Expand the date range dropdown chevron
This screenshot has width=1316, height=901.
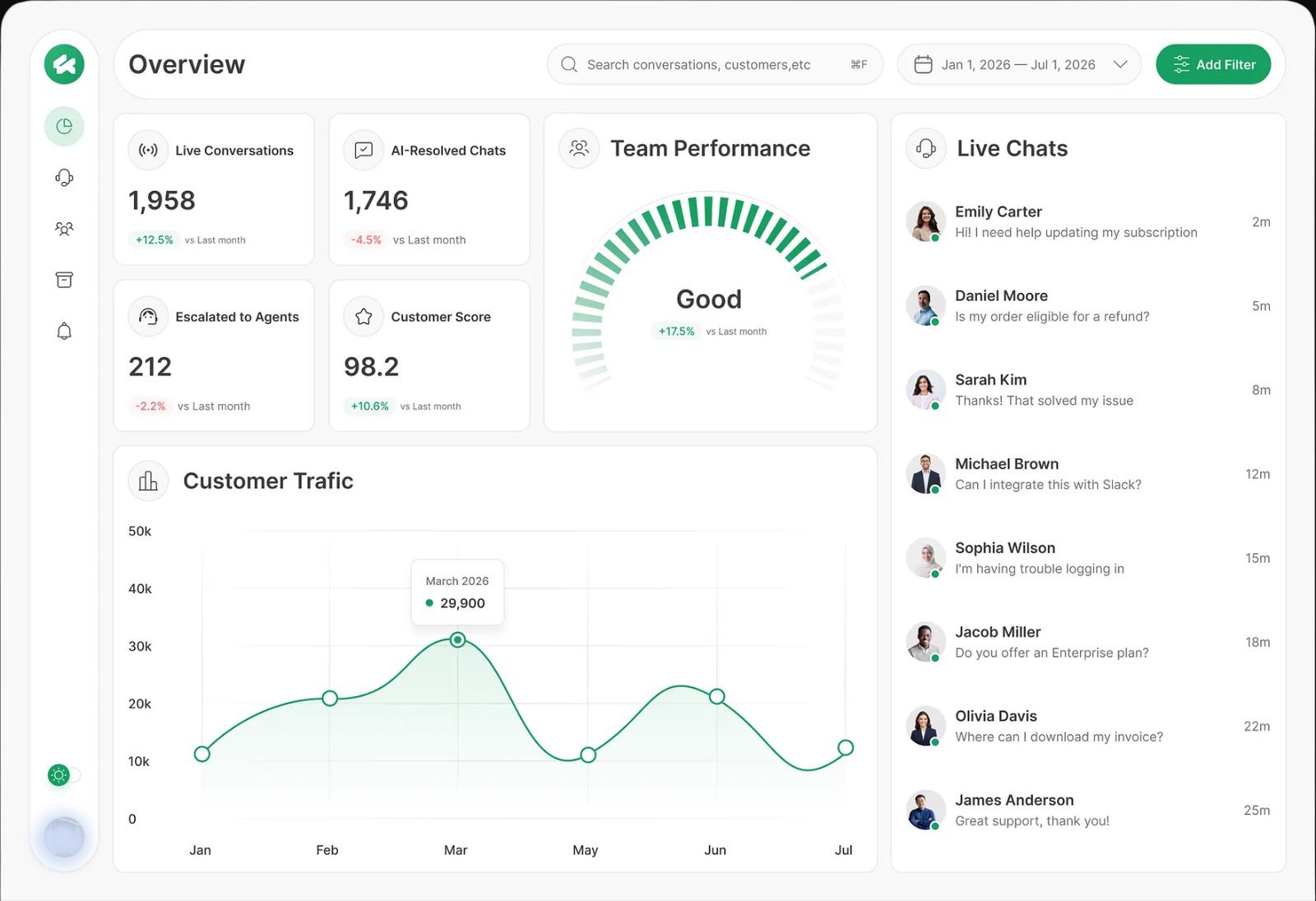[x=1120, y=64]
